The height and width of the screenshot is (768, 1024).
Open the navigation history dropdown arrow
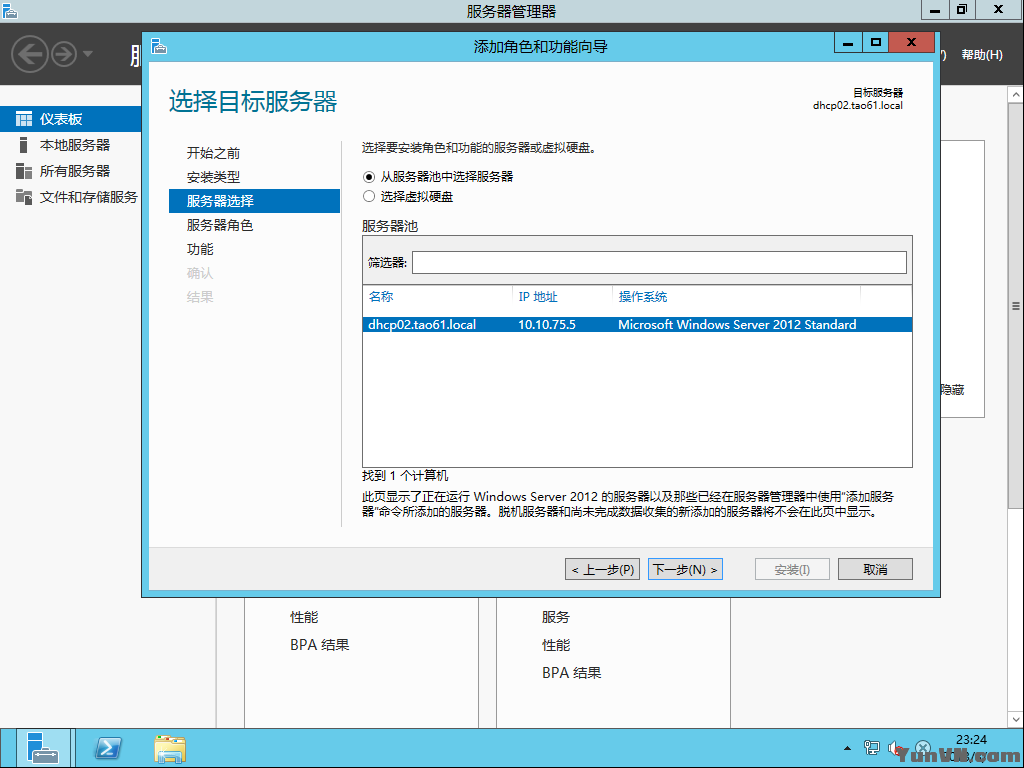pos(88,54)
